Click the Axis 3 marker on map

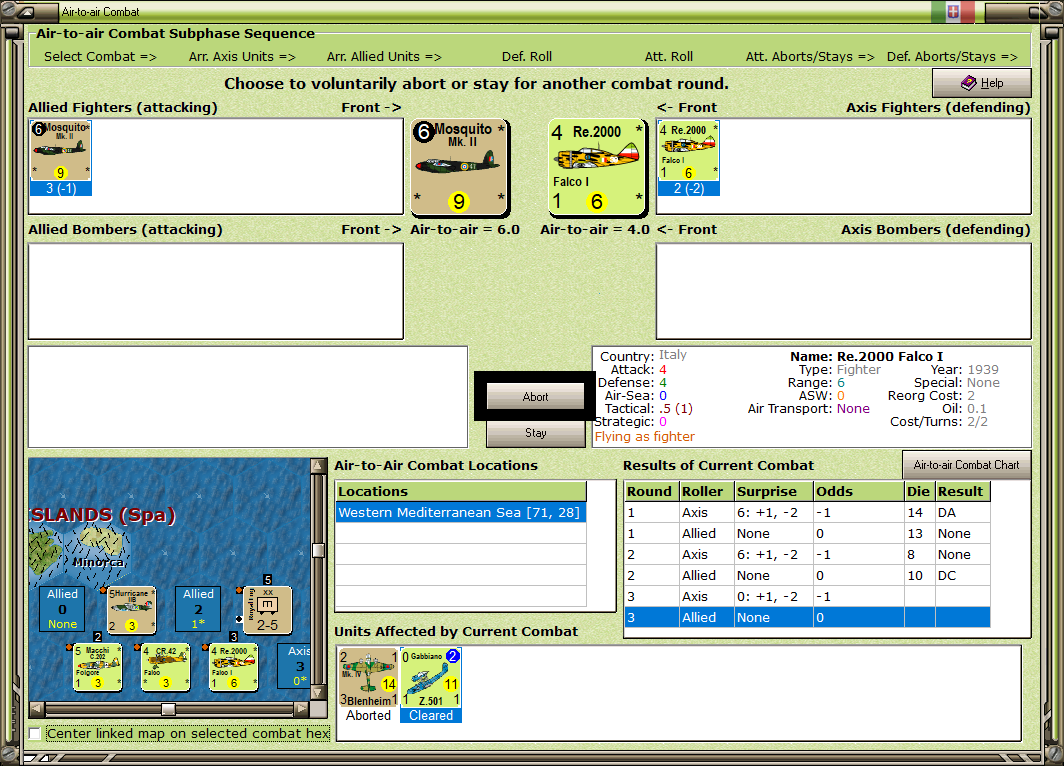296,666
